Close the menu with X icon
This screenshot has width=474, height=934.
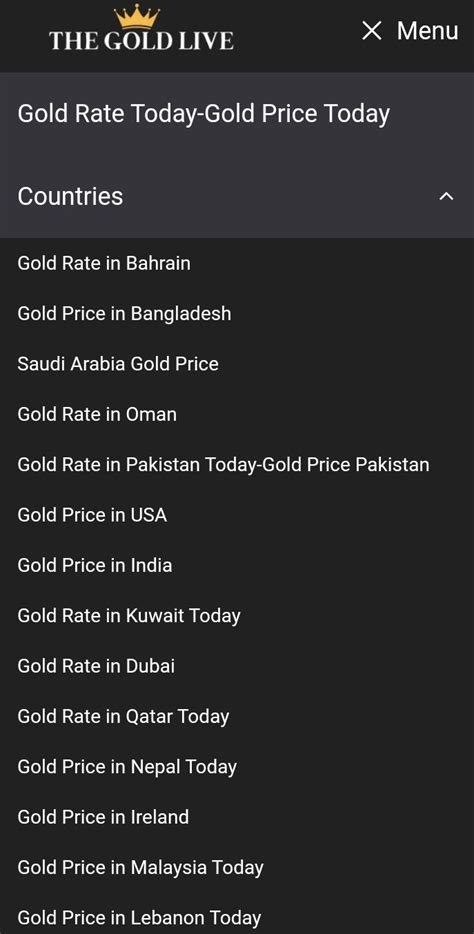point(372,31)
